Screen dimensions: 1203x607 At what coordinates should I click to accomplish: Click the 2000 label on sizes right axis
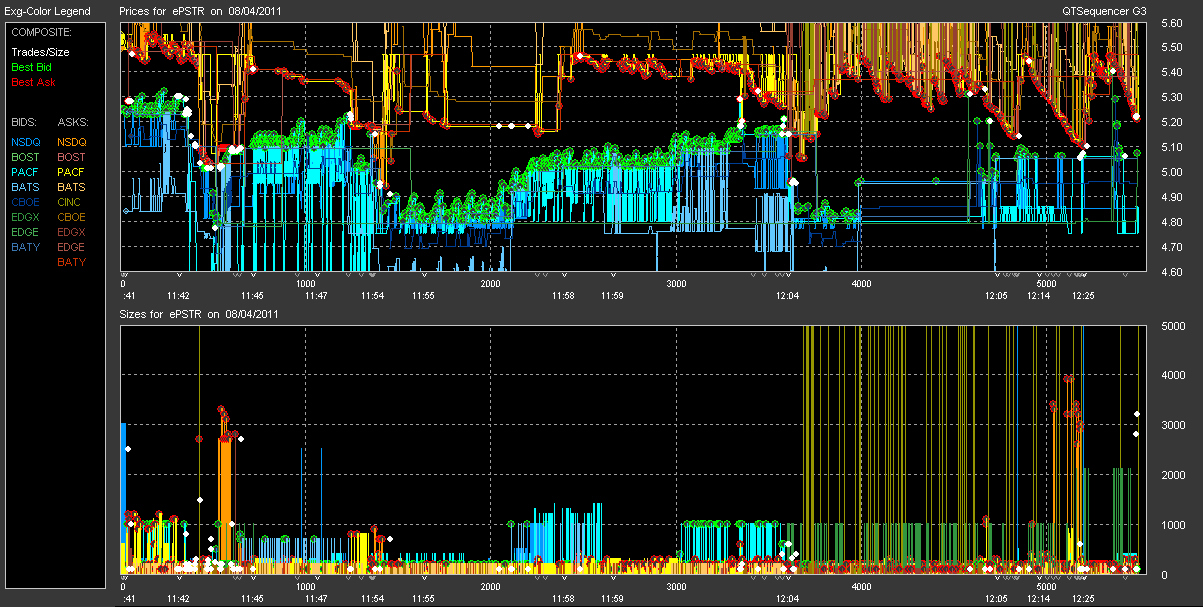(x=1172, y=475)
